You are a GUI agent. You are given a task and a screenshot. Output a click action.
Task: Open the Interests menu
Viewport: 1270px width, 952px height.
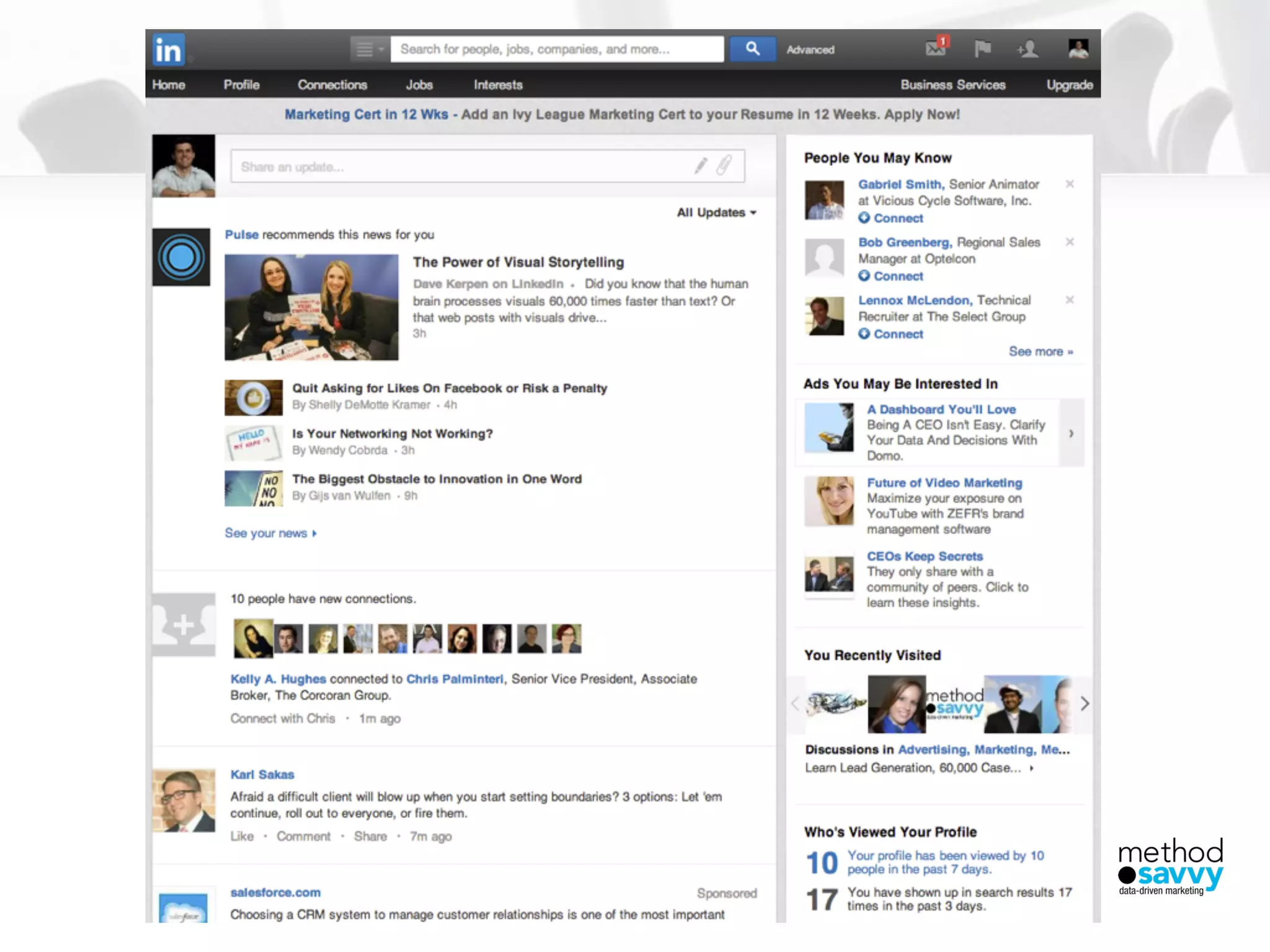pos(498,85)
